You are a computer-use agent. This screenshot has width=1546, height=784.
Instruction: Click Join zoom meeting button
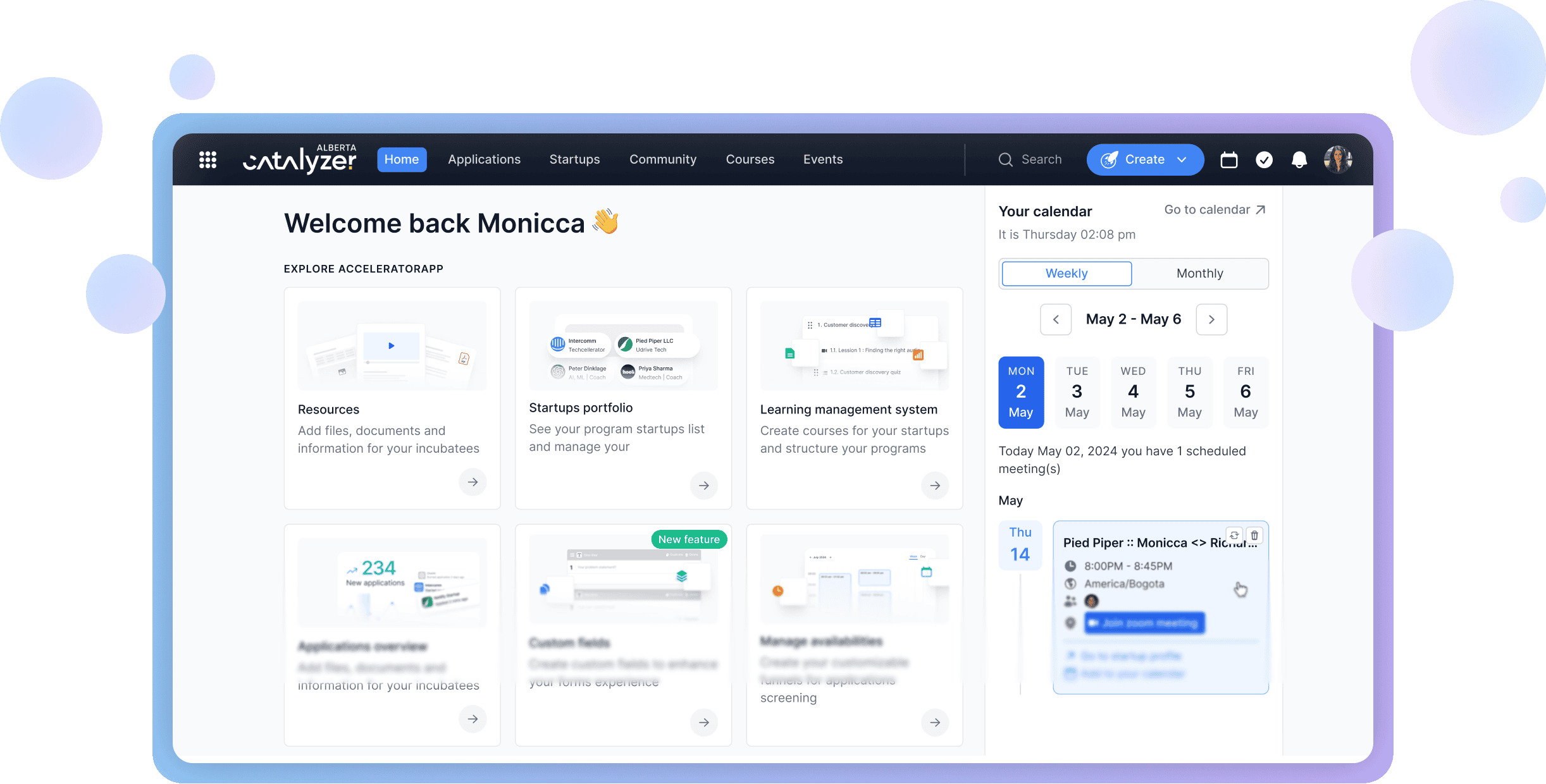(1144, 623)
